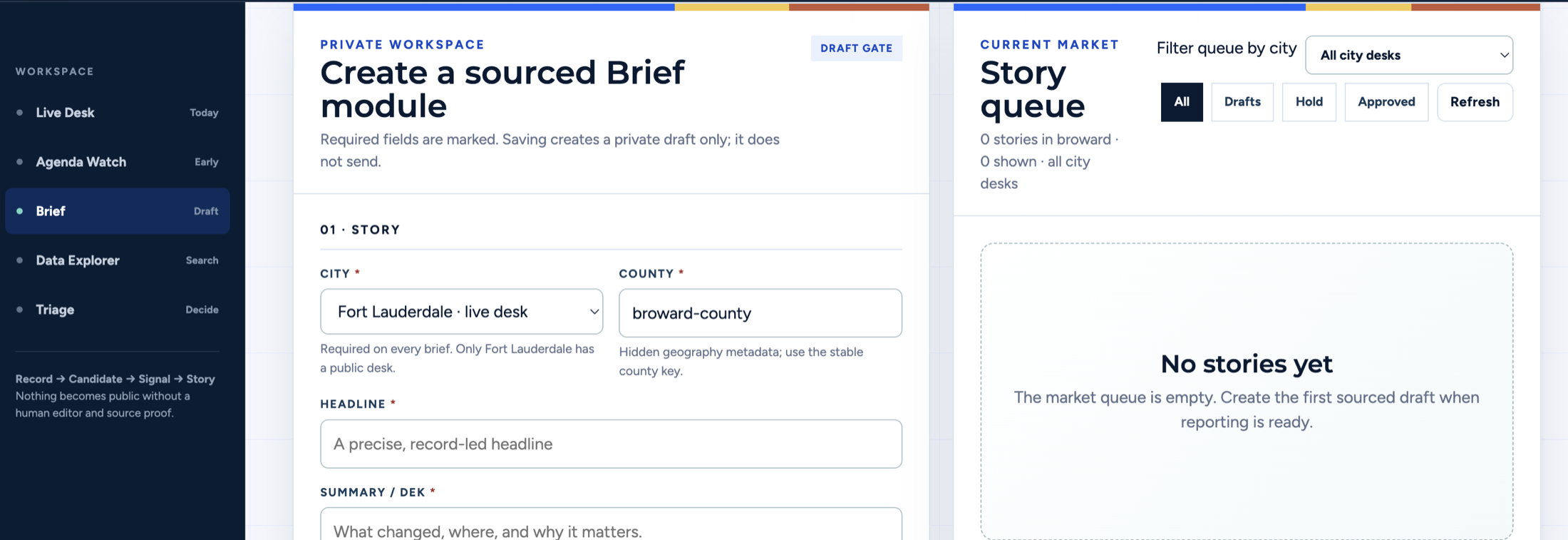Go to Agenda Watch section

(117, 162)
